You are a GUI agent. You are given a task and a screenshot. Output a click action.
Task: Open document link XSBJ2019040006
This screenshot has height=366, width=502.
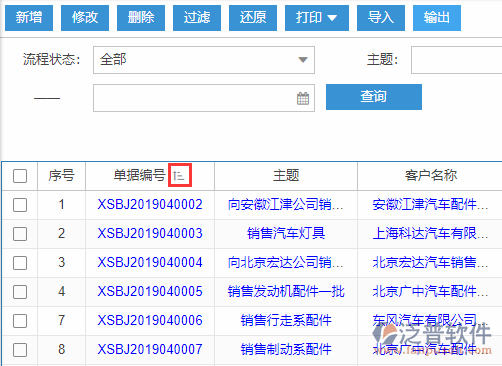150,320
